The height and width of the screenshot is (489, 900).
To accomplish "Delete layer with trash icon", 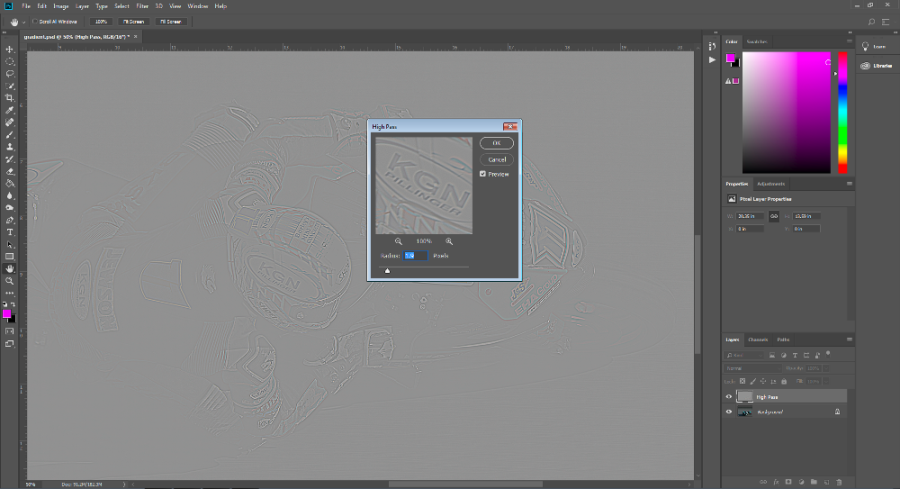I will 839,482.
